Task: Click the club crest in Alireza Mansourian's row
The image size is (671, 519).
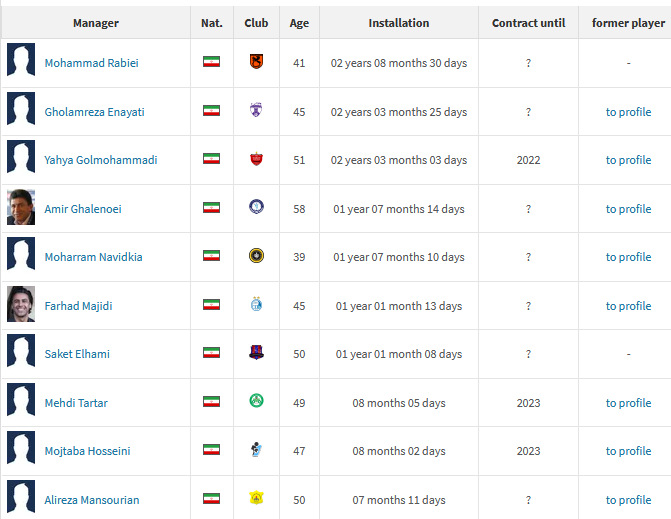Action: click(256, 499)
